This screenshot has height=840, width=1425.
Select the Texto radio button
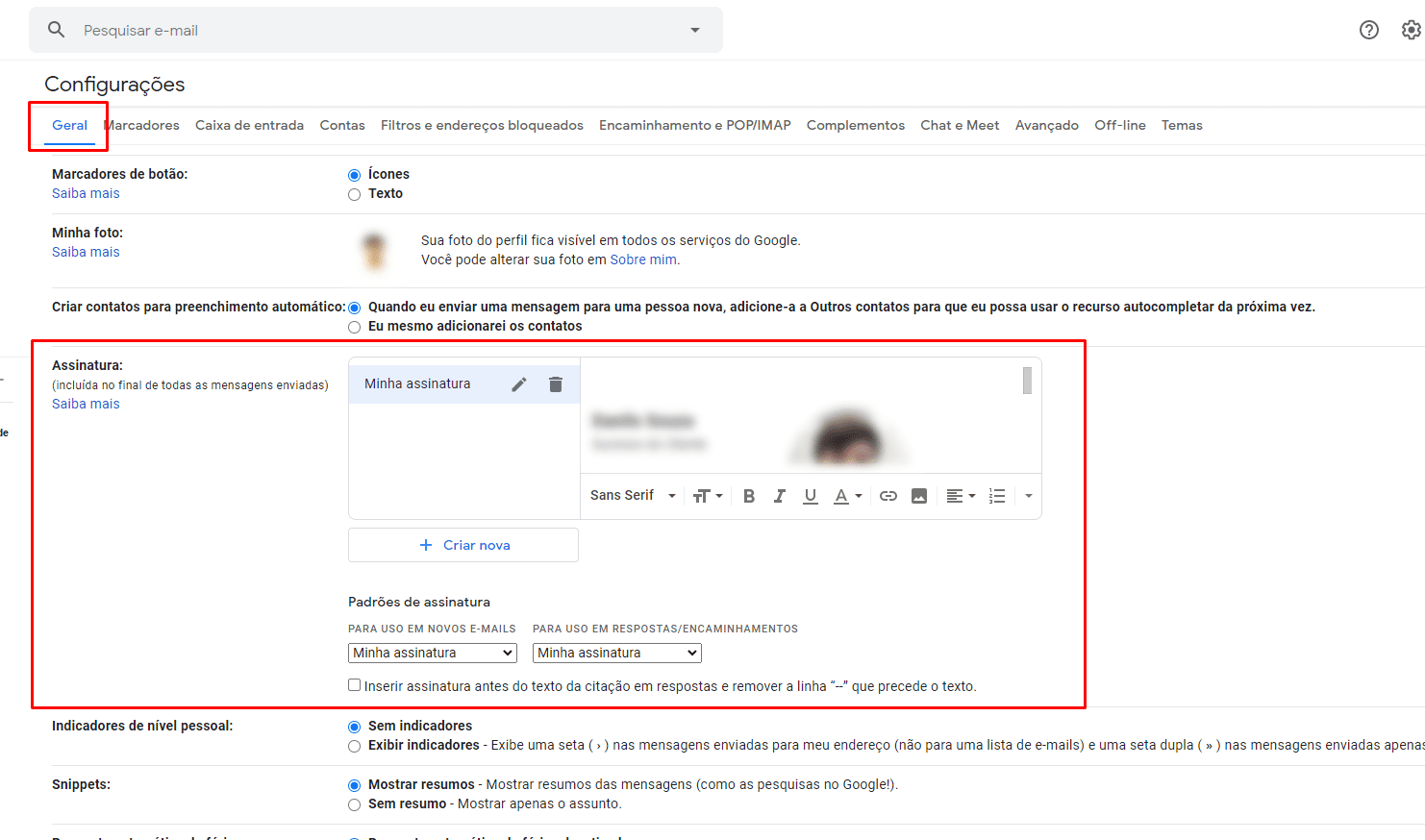tap(355, 194)
